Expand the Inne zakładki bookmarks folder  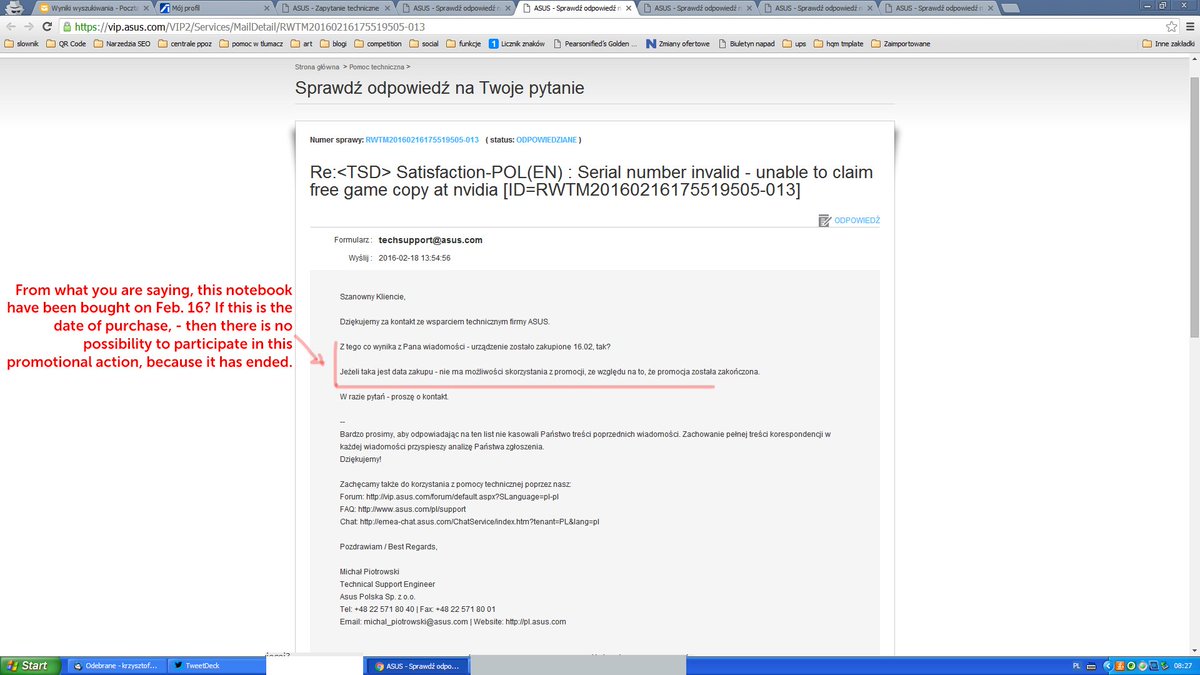1168,44
